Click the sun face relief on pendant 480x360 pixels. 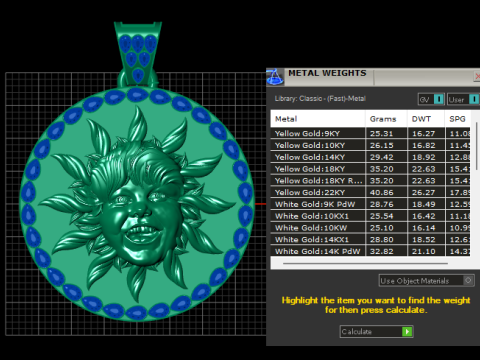coord(137,203)
